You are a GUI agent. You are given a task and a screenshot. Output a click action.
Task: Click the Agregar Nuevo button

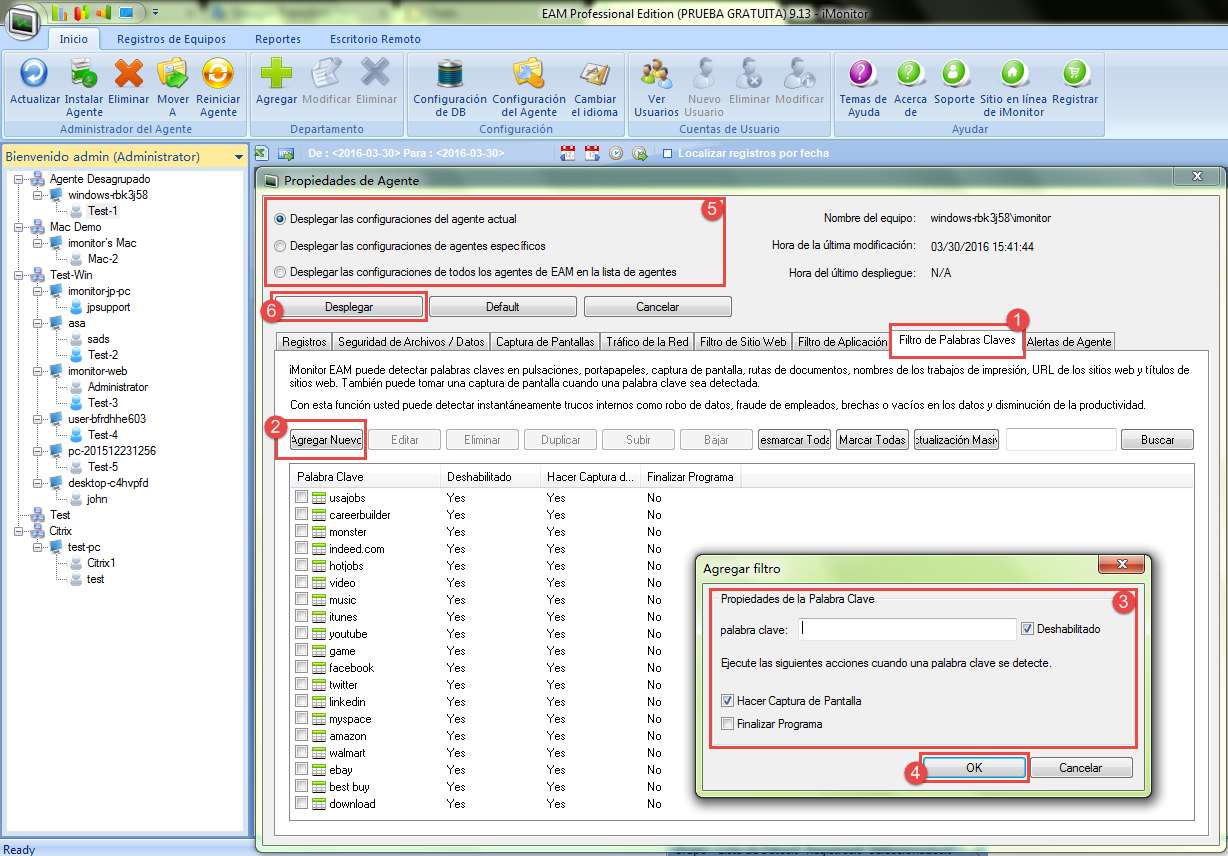click(x=325, y=440)
